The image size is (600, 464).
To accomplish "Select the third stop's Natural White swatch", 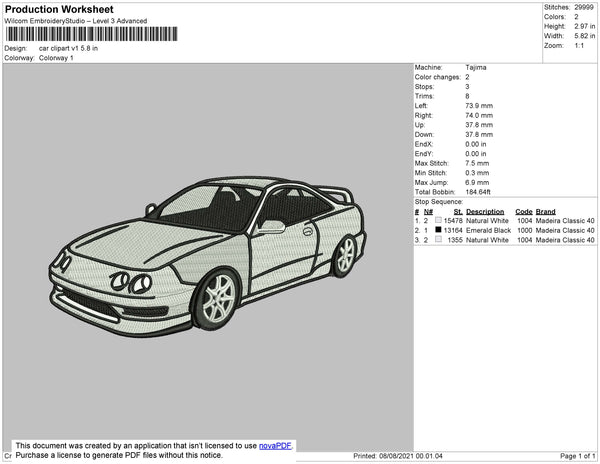I will [x=438, y=241].
